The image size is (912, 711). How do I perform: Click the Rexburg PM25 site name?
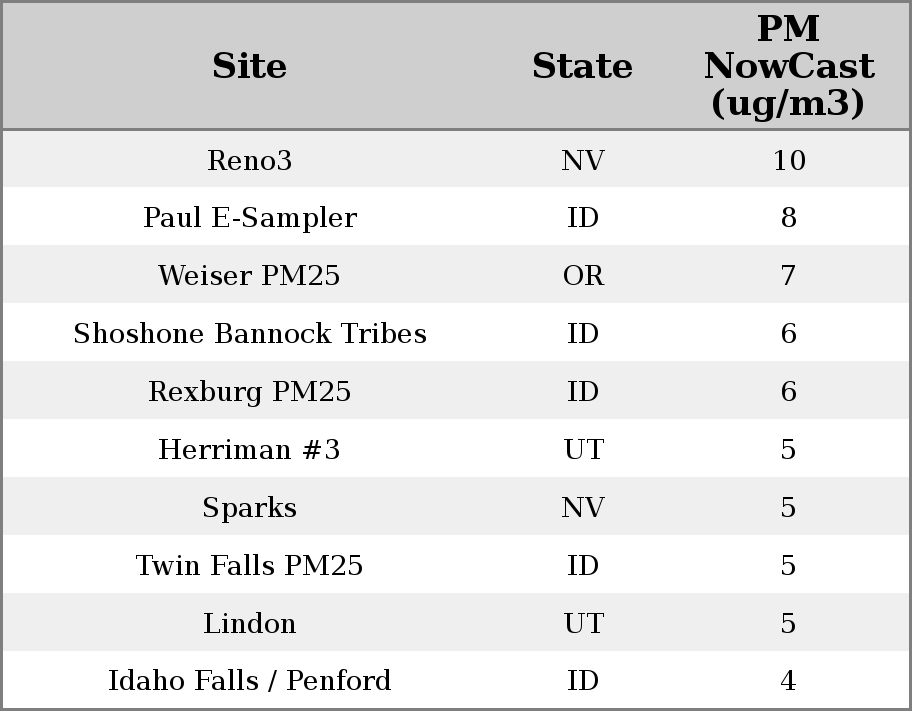coord(249,392)
